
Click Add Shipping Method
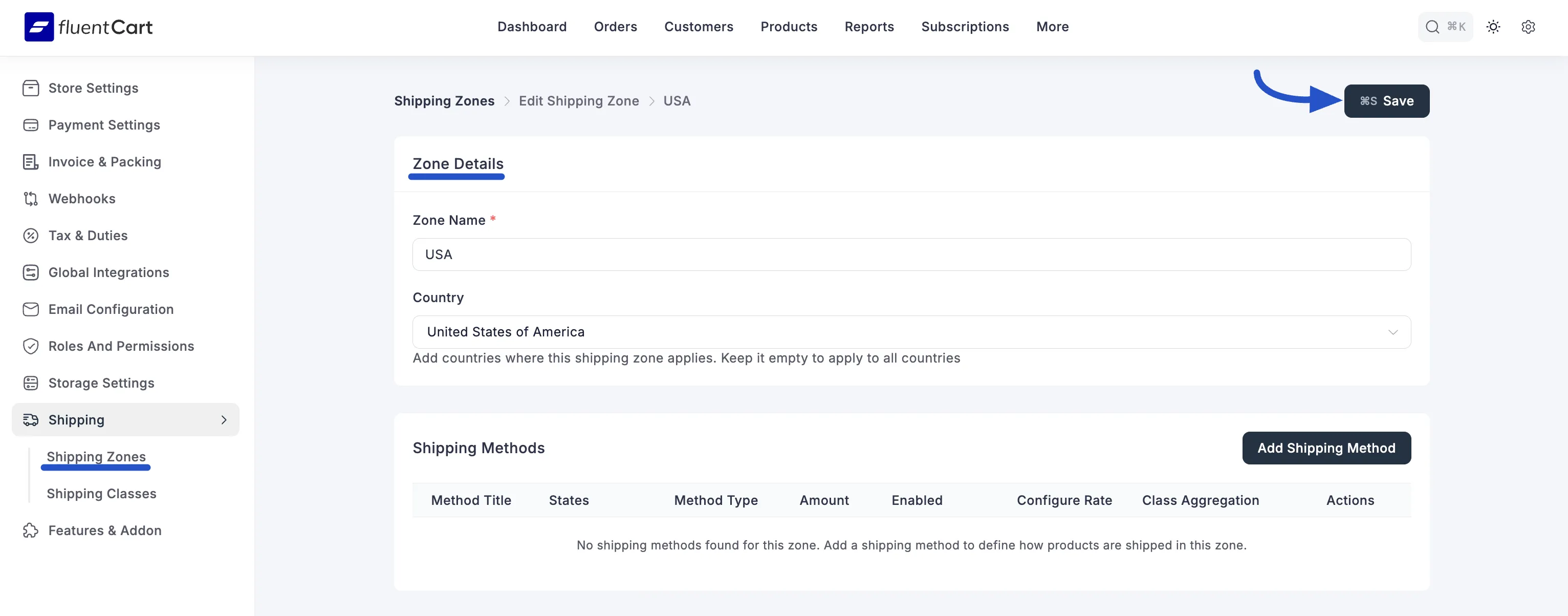(1326, 448)
